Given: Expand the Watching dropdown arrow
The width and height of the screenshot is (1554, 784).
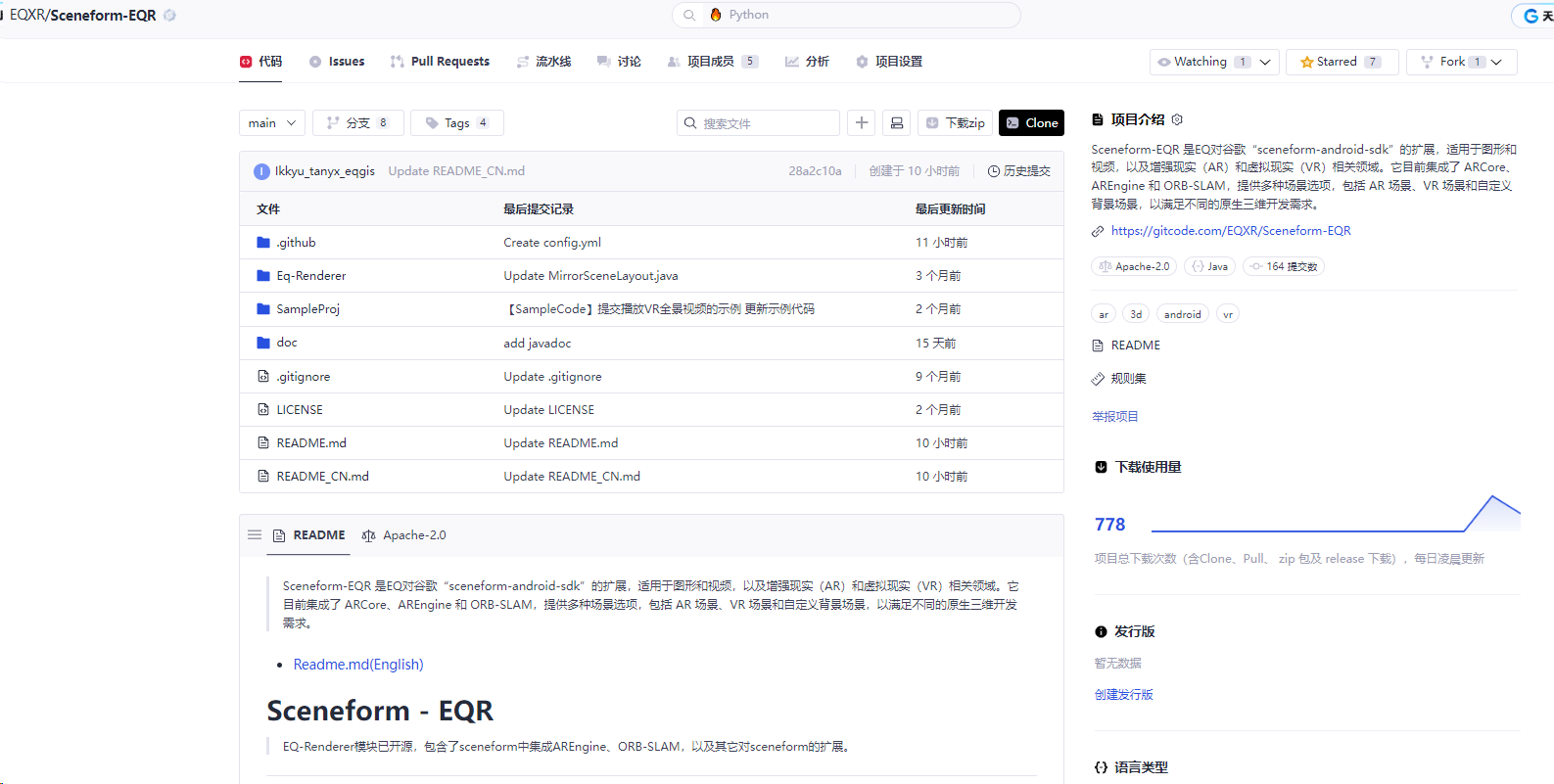Looking at the screenshot, I should point(1265,62).
